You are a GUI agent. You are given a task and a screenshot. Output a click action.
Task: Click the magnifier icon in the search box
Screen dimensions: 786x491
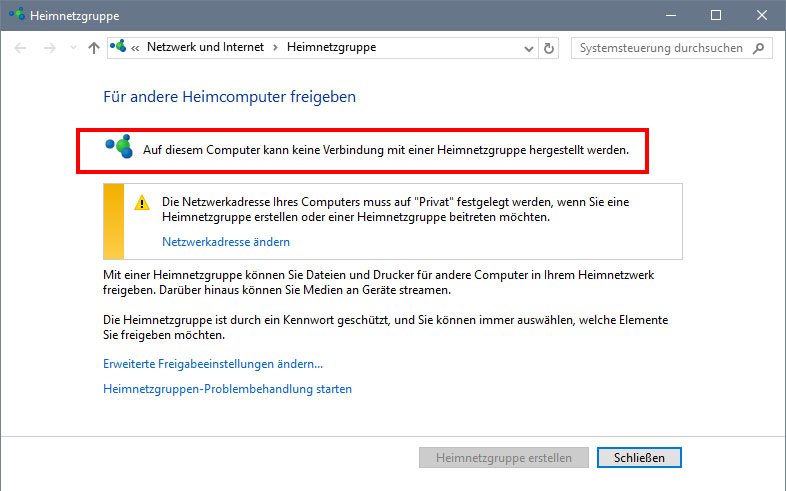tap(759, 48)
